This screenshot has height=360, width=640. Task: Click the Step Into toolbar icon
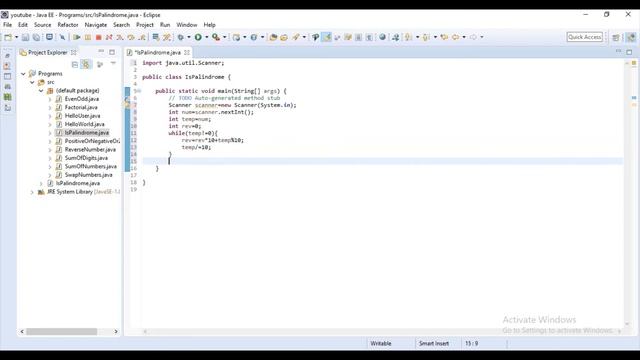click(120, 37)
